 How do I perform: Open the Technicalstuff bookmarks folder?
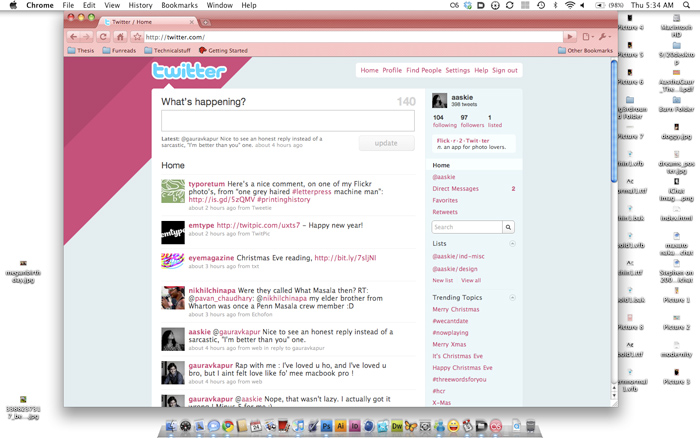click(167, 50)
